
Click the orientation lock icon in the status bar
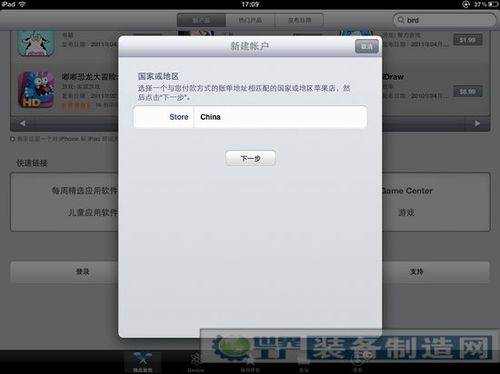(x=466, y=4)
